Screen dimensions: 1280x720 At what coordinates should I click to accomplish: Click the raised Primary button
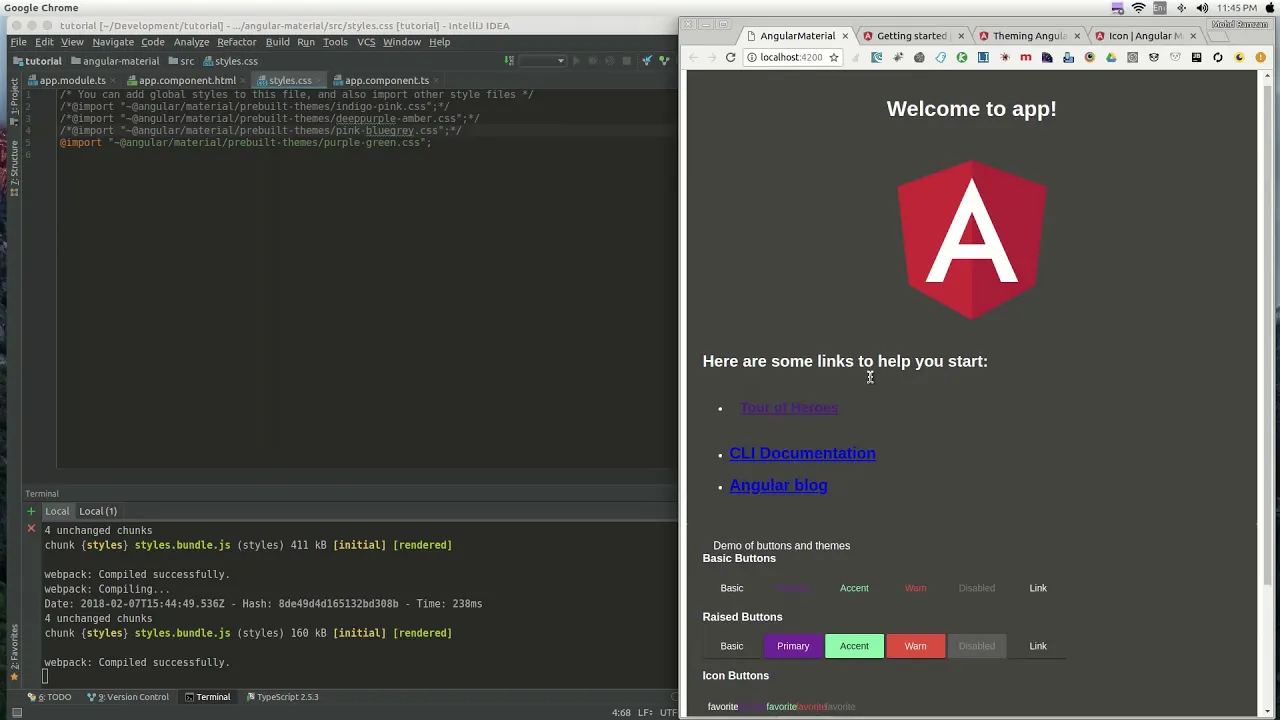[793, 646]
